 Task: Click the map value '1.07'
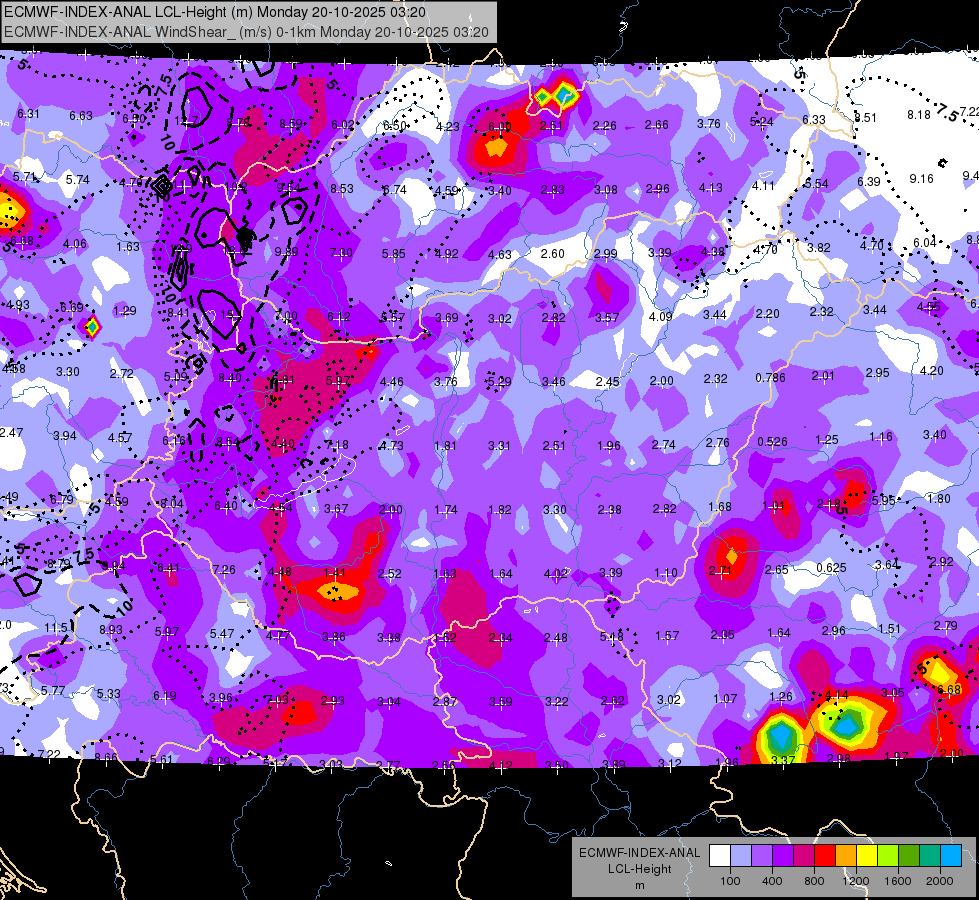725,698
